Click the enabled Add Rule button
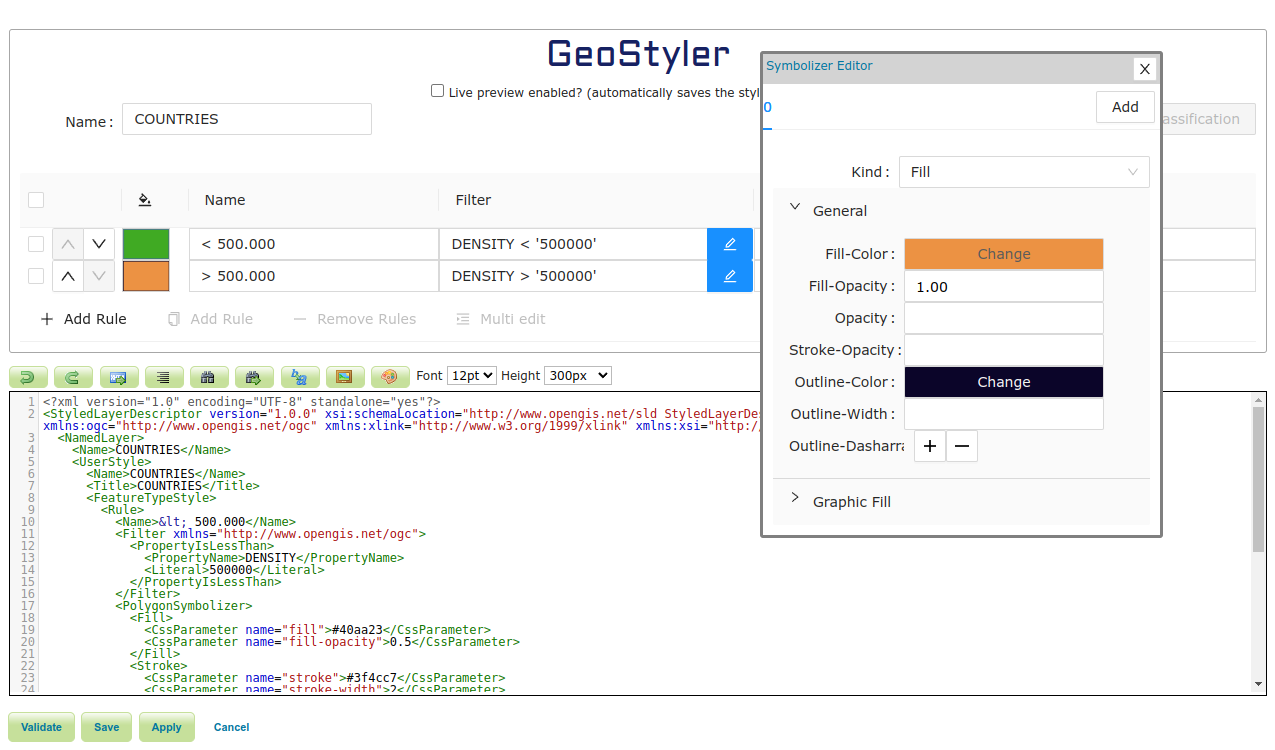The image size is (1275, 750). pyautogui.click(x=83, y=319)
